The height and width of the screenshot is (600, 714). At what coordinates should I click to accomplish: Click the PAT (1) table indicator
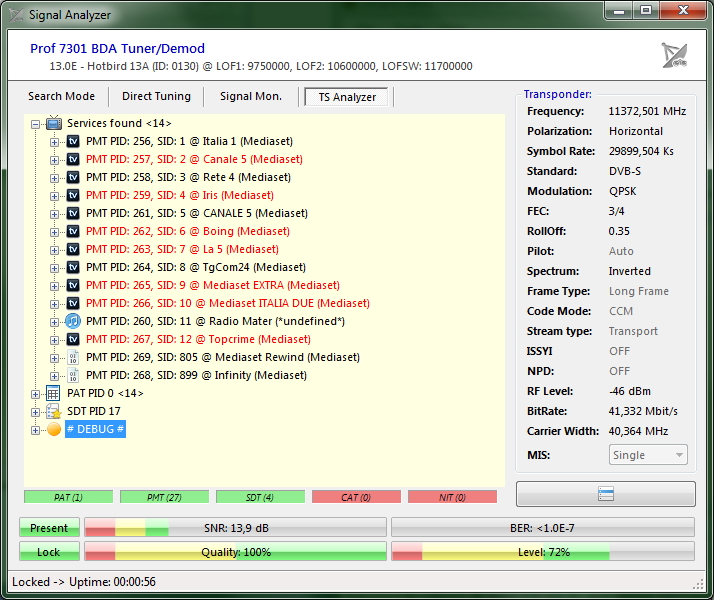click(68, 497)
